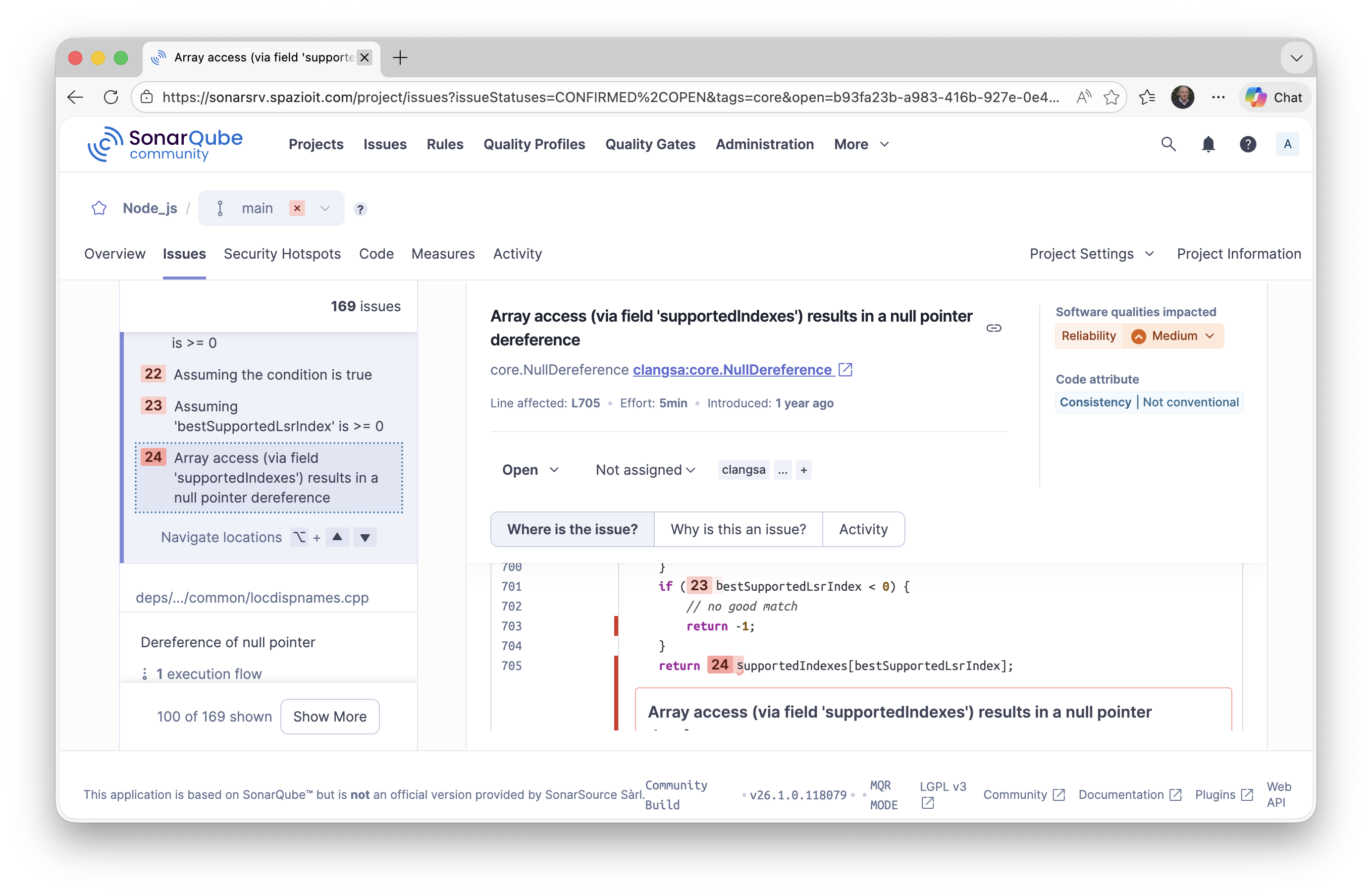The image size is (1372, 896).
Task: Open the user account avatar menu
Action: point(1288,144)
